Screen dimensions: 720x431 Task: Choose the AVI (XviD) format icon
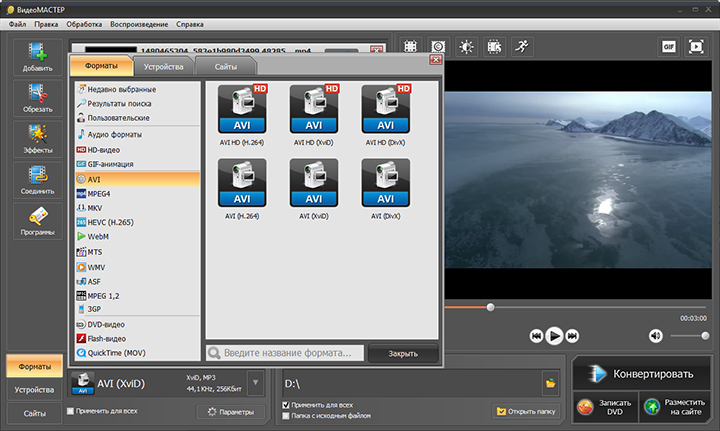314,183
